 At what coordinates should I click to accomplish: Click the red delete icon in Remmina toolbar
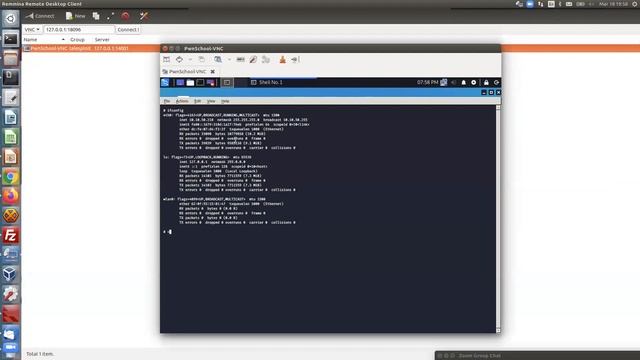(125, 16)
